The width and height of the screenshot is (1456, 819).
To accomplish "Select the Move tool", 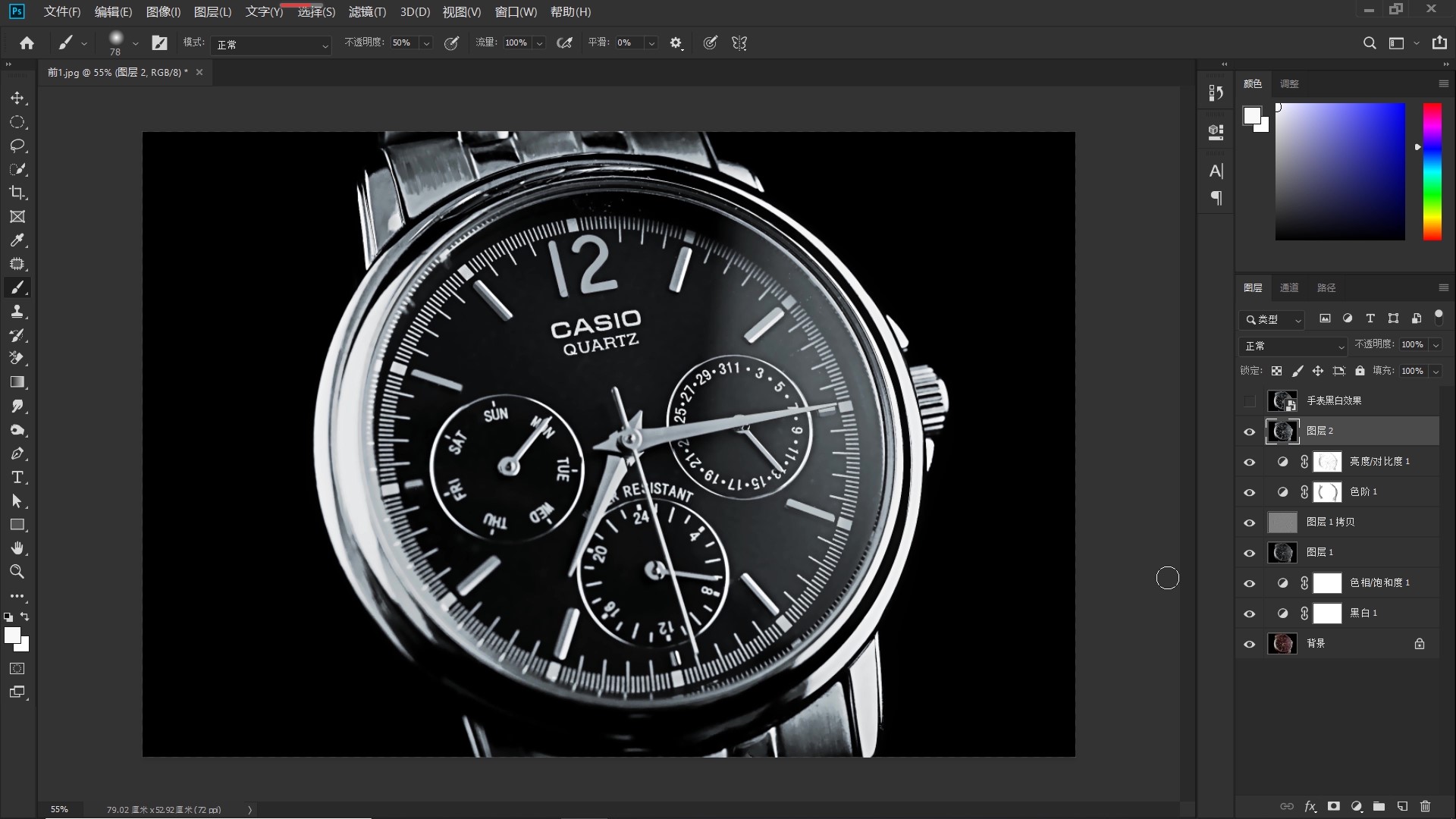I will coord(17,99).
